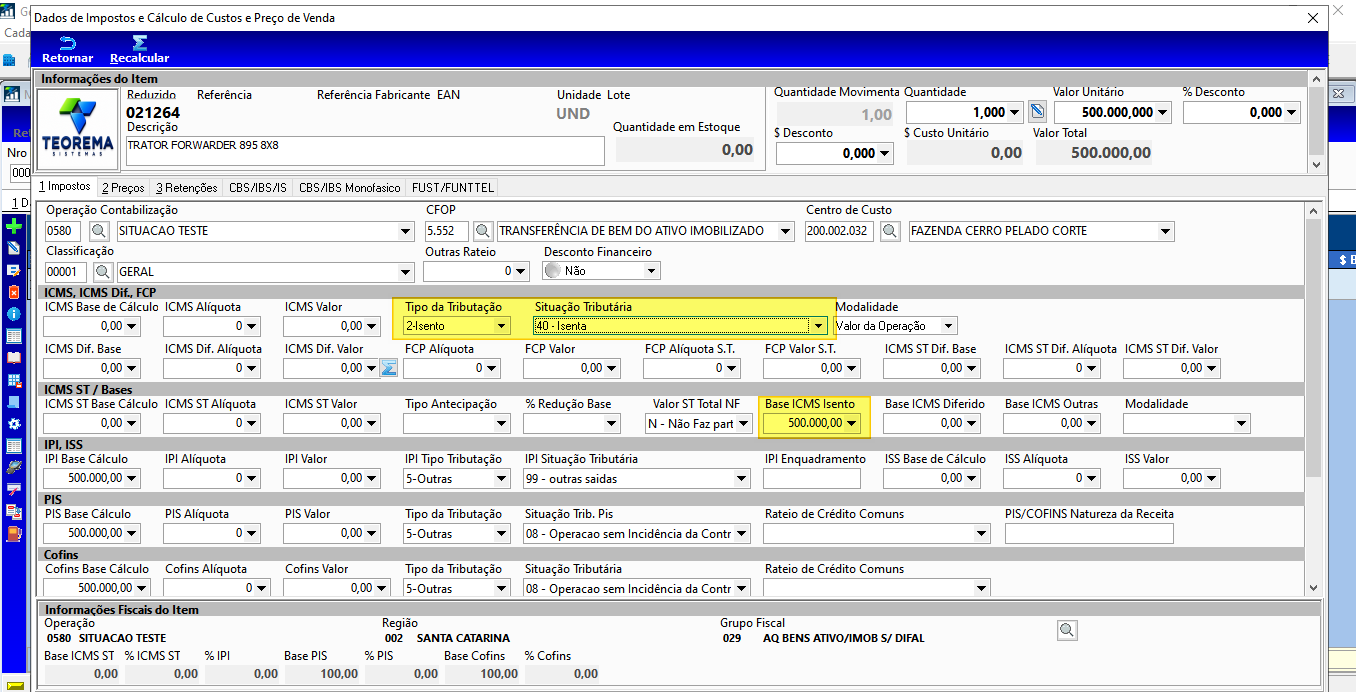
Task: Expand the Desconto Financeiro dropdown
Action: [x=652, y=271]
